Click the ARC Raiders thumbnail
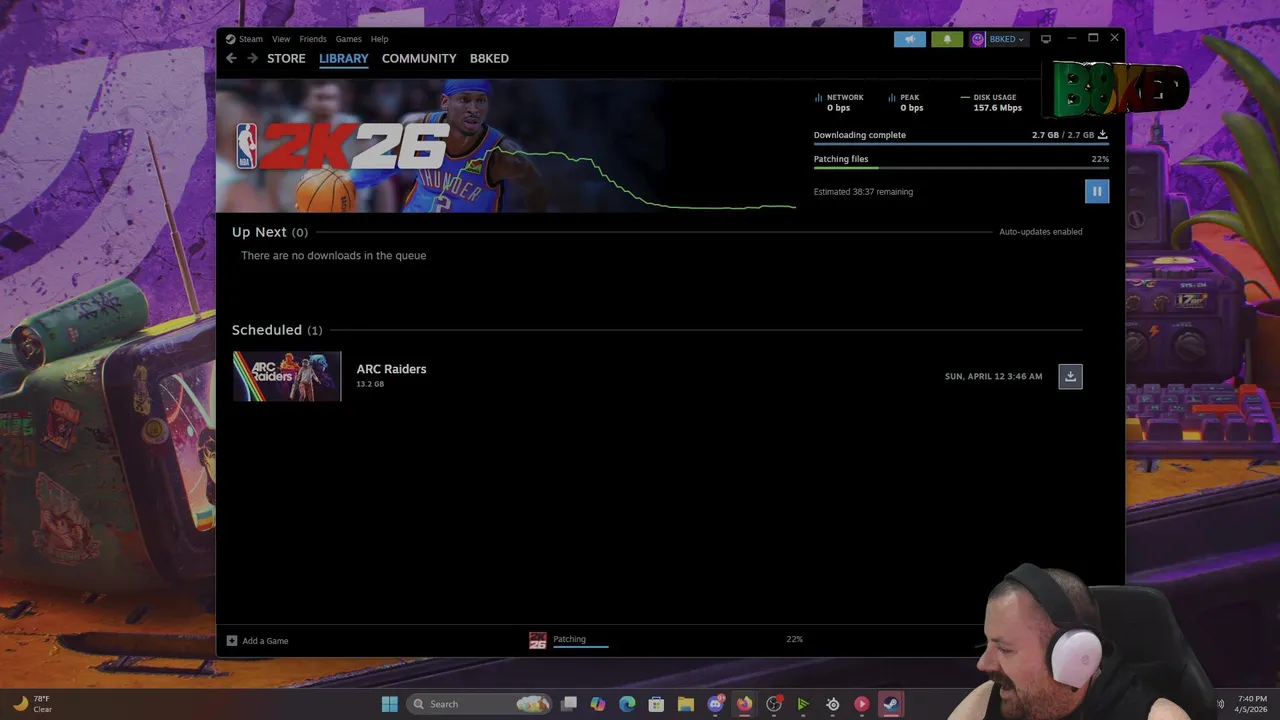 tap(287, 376)
